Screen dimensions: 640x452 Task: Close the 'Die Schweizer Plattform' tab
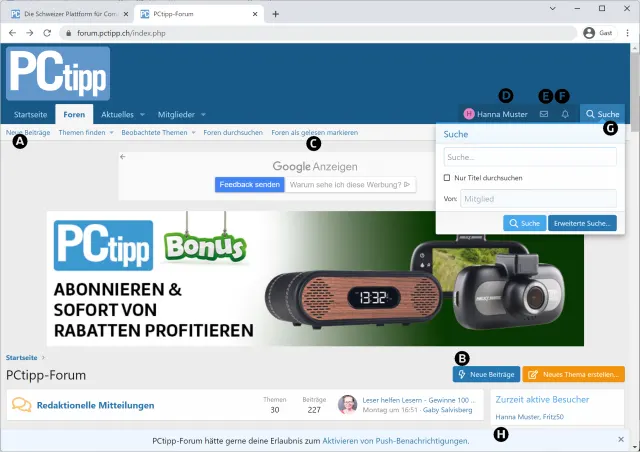pyautogui.click(x=126, y=14)
